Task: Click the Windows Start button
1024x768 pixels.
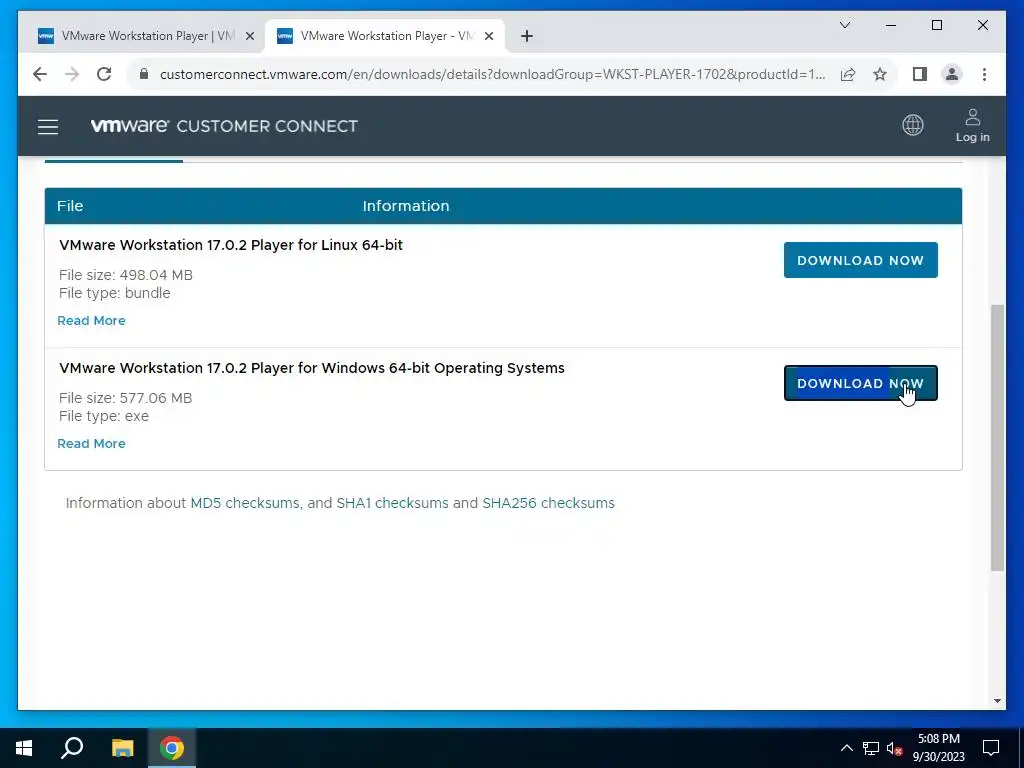Action: [x=24, y=748]
